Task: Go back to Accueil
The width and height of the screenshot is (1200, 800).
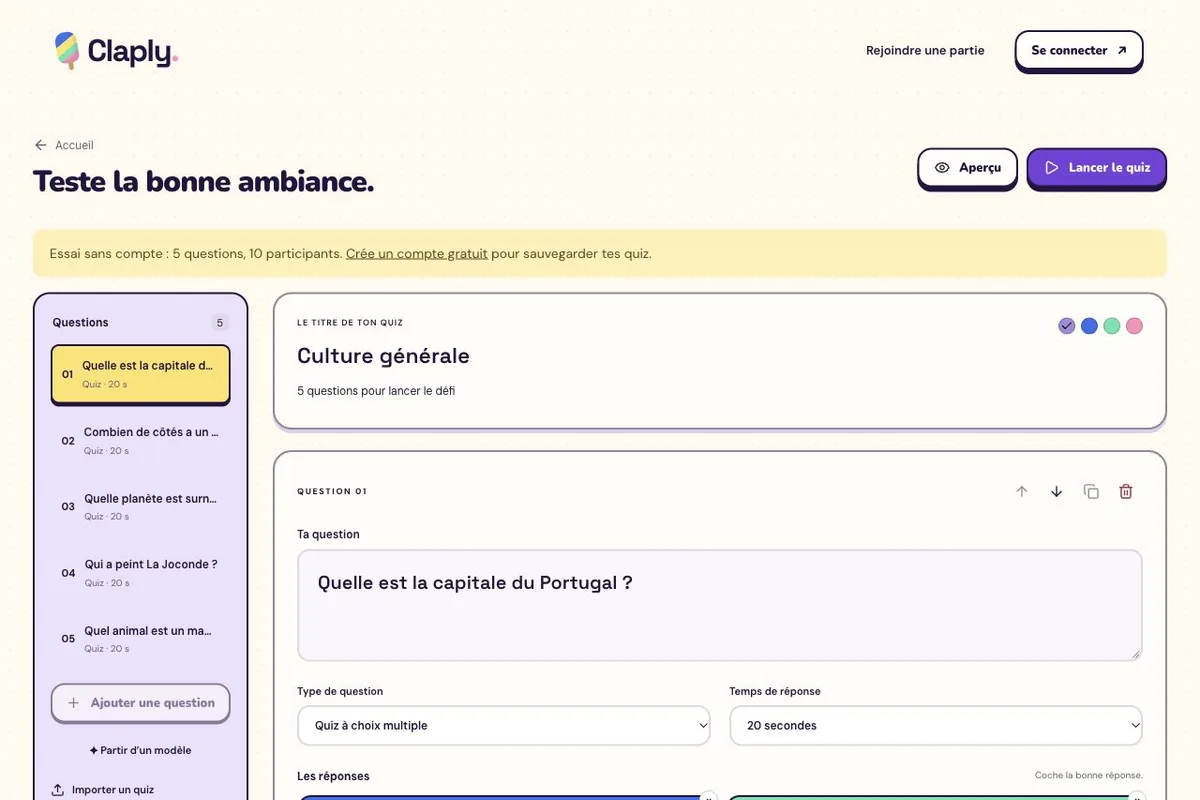Action: click(x=64, y=145)
